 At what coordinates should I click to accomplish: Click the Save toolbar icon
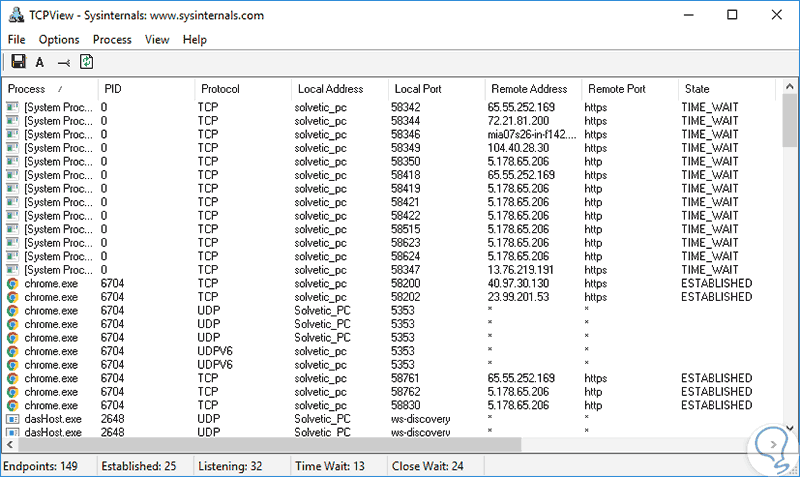18,62
